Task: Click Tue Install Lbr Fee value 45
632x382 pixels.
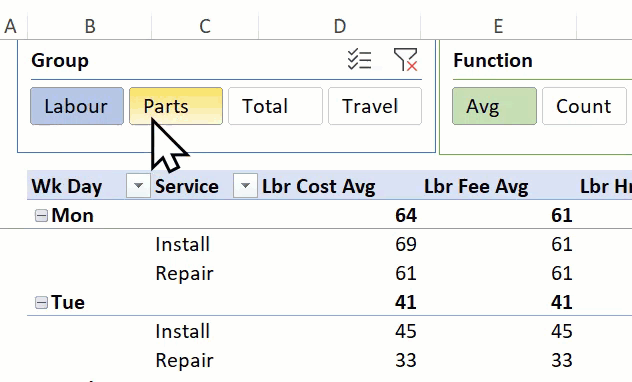Action: coord(562,332)
